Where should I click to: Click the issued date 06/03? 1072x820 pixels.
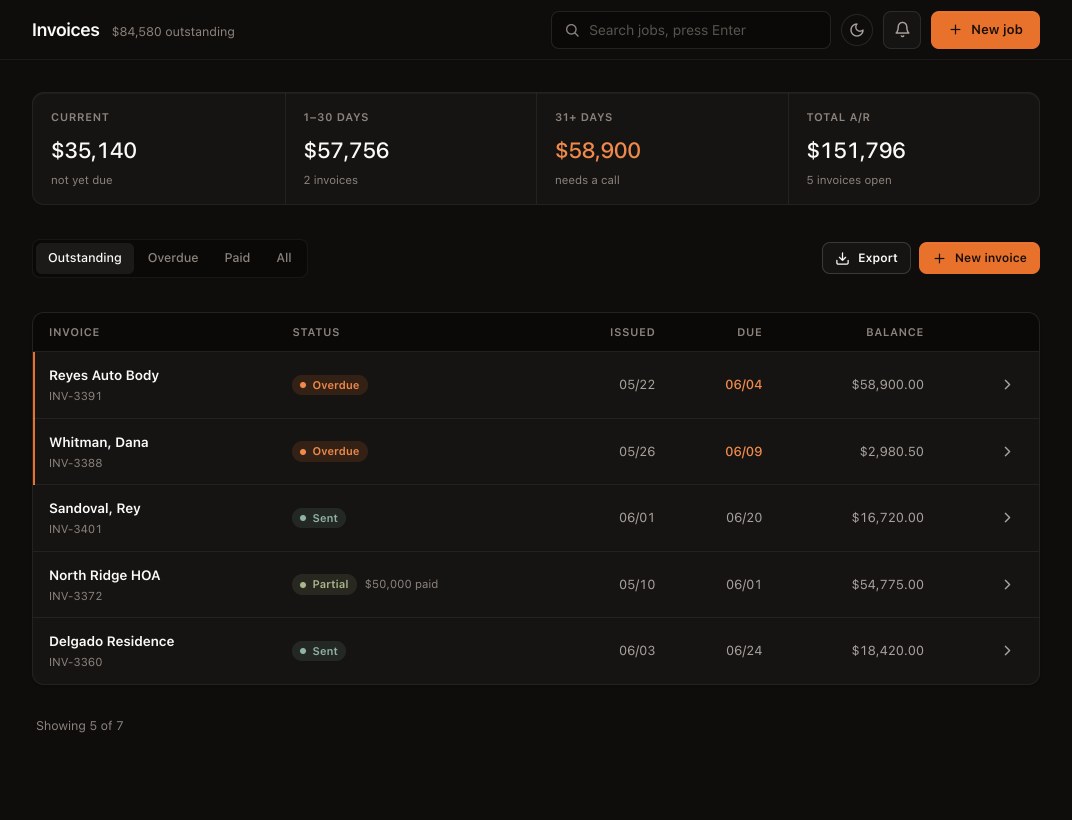pos(637,651)
